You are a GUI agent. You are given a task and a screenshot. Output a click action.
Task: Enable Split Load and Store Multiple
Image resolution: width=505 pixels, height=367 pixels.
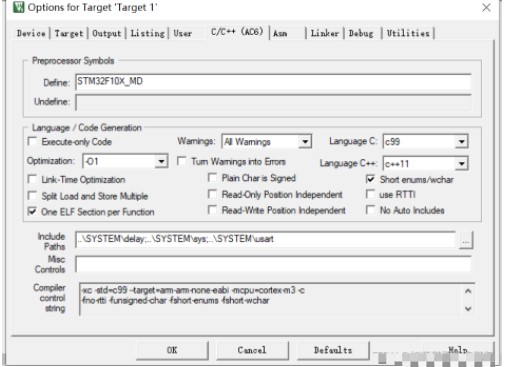tap(32, 195)
